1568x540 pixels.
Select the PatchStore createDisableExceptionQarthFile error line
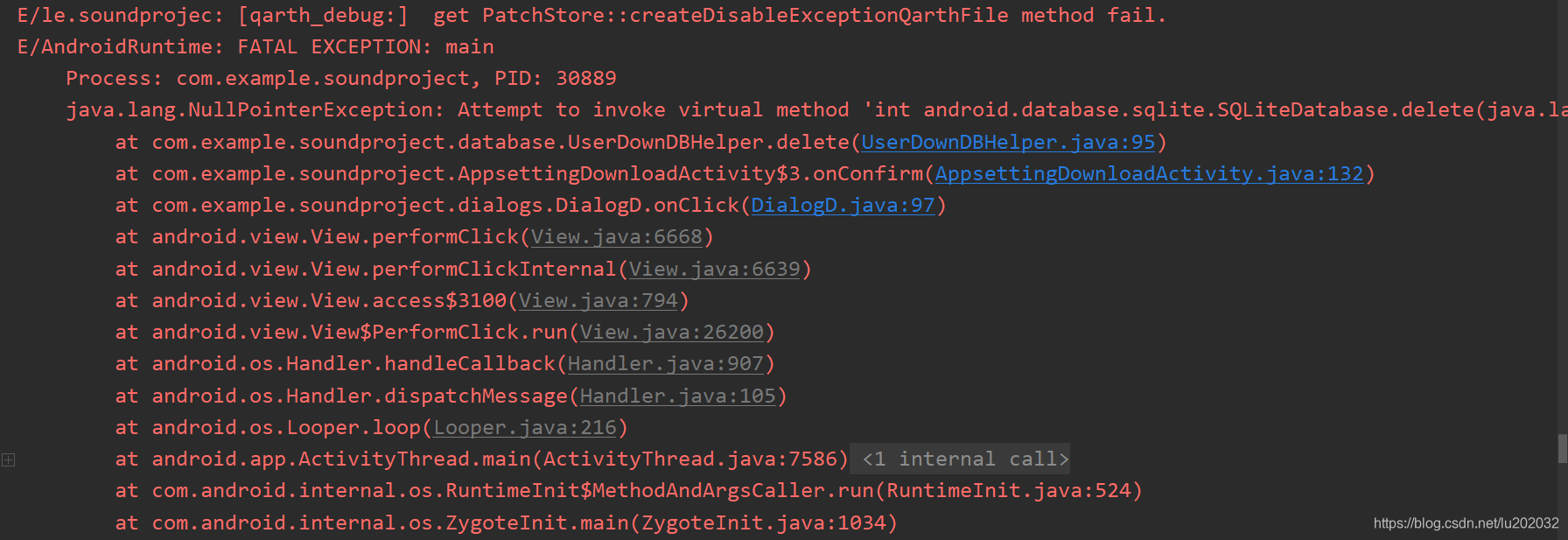[591, 15]
